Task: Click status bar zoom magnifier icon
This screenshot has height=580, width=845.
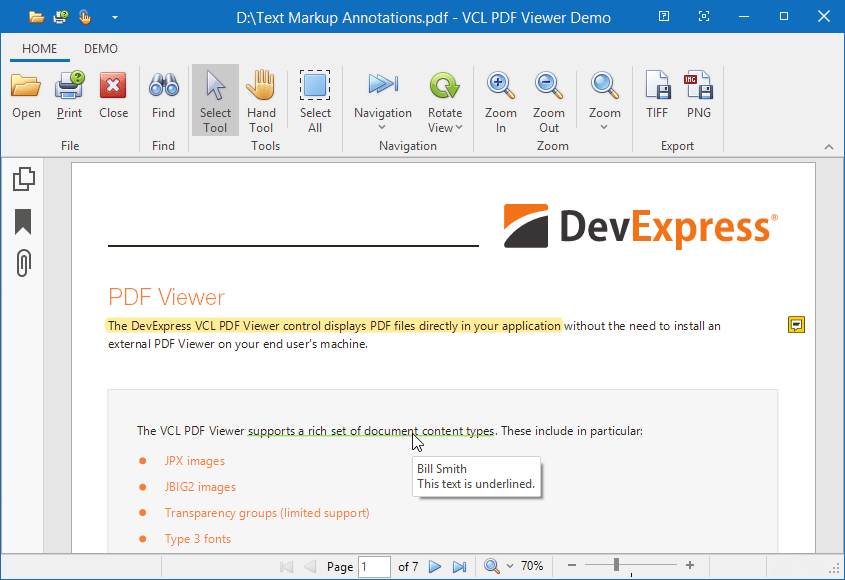Action: [x=491, y=566]
